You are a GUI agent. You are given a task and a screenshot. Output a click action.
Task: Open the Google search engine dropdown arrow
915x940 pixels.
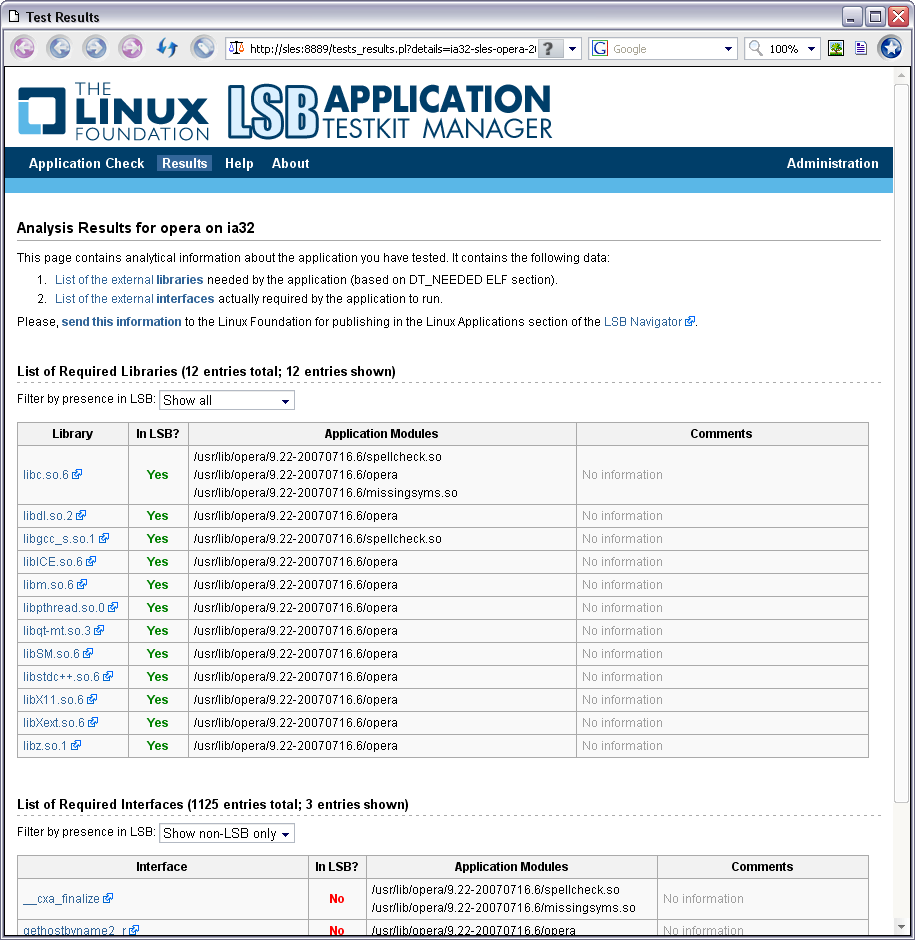(728, 49)
